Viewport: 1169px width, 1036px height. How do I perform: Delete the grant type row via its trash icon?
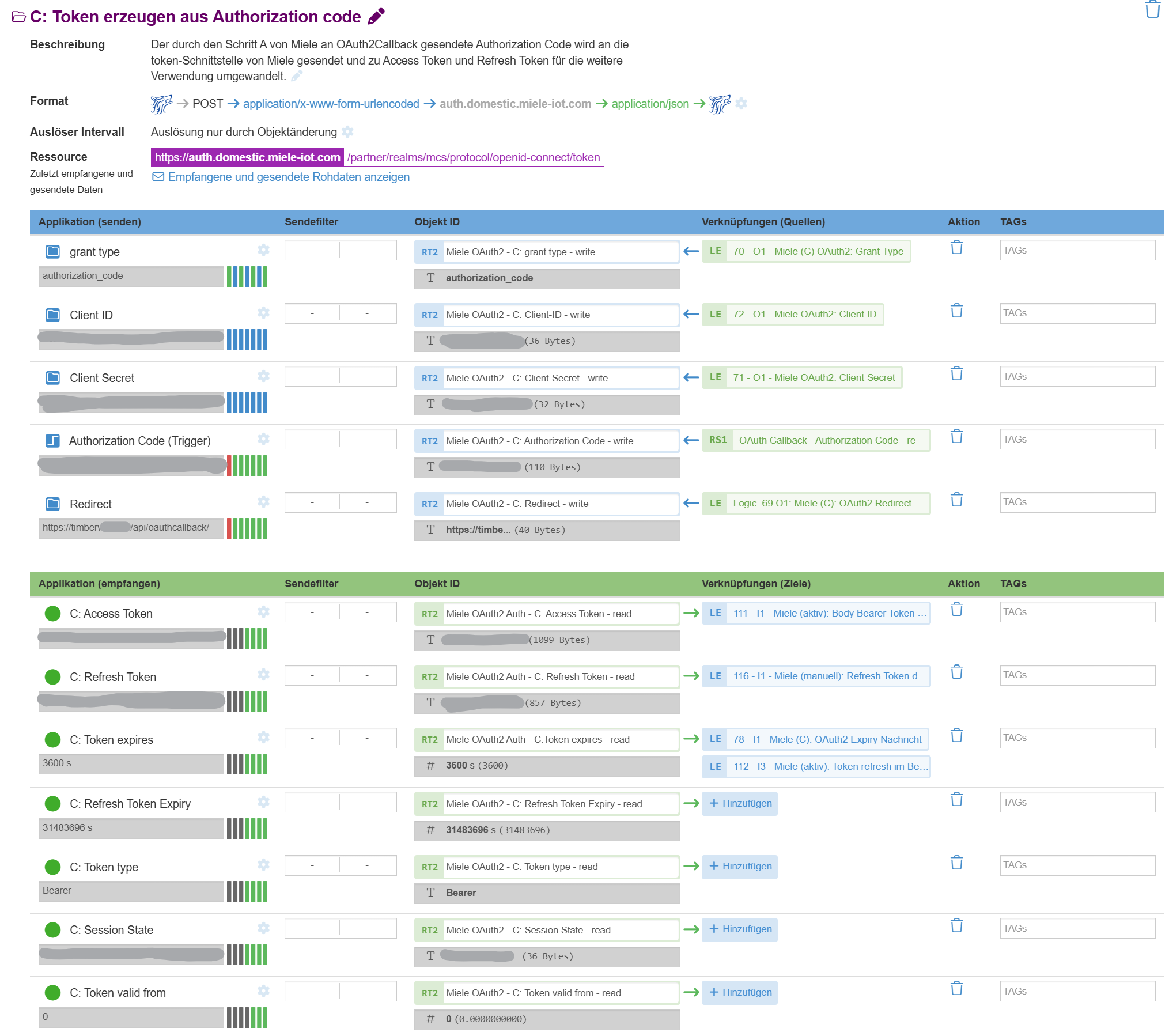coord(956,248)
